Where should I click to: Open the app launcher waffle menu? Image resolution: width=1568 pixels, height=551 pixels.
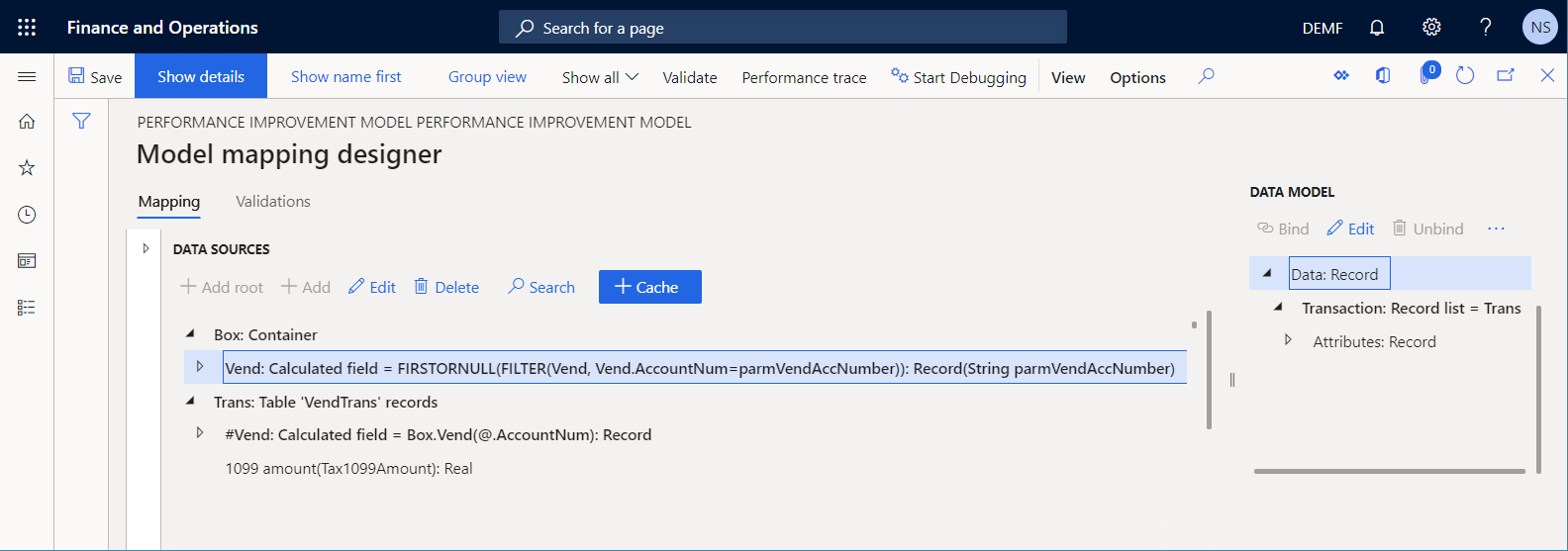click(27, 27)
